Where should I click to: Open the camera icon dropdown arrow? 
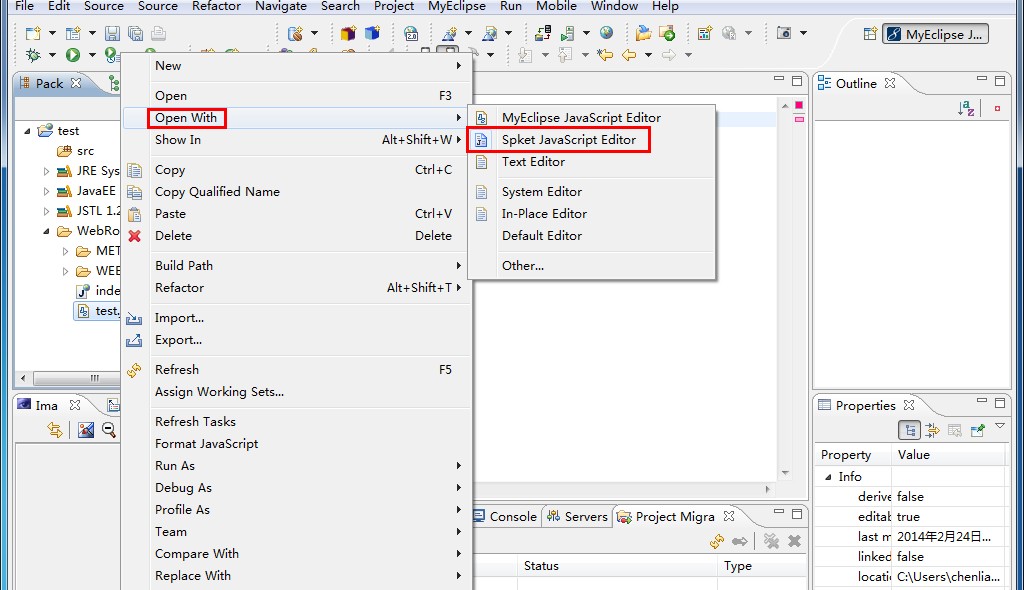coord(803,33)
